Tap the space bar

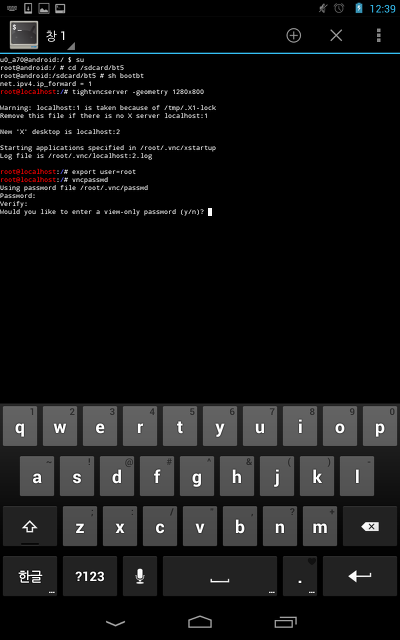coord(220,576)
